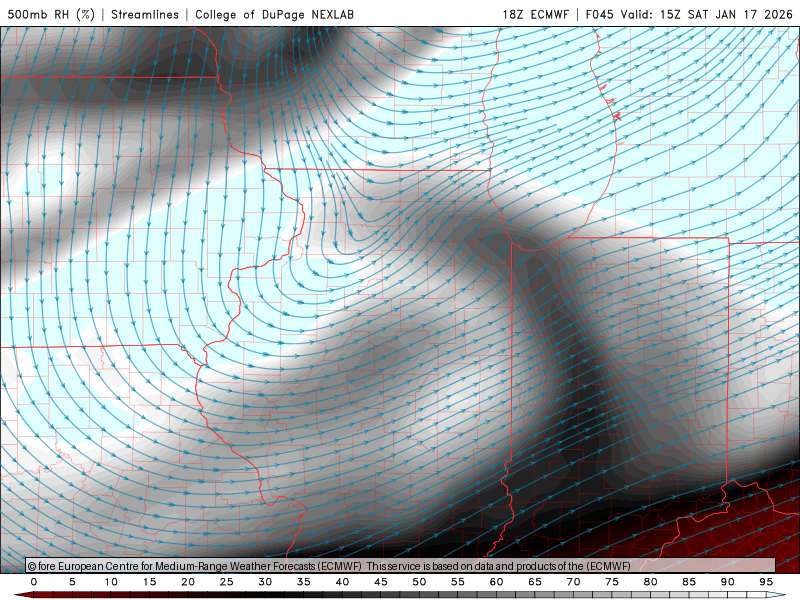800x600 pixels.
Task: Select the "45" color scale label
Action: [x=381, y=582]
